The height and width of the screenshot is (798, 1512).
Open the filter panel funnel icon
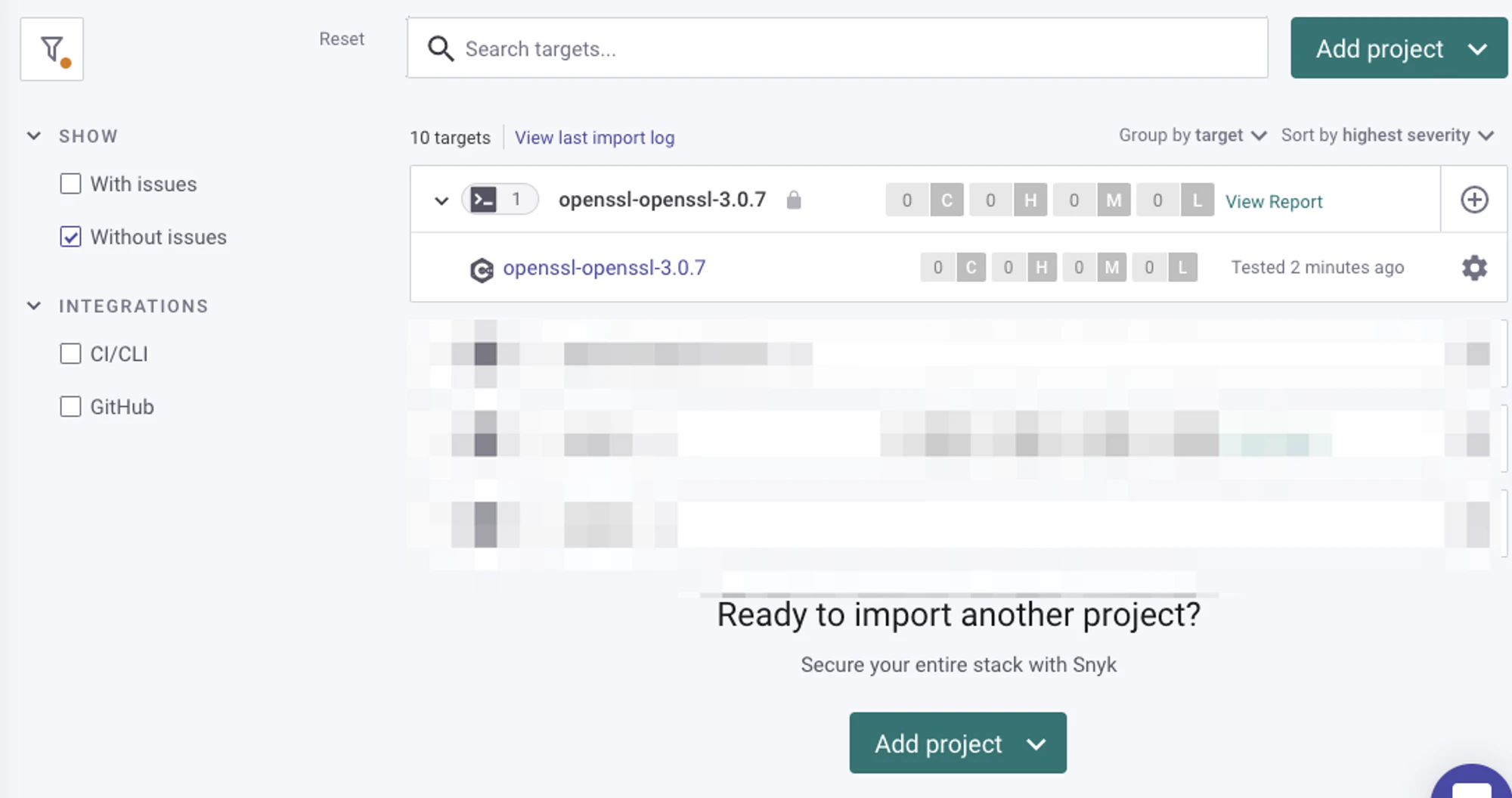(x=51, y=49)
